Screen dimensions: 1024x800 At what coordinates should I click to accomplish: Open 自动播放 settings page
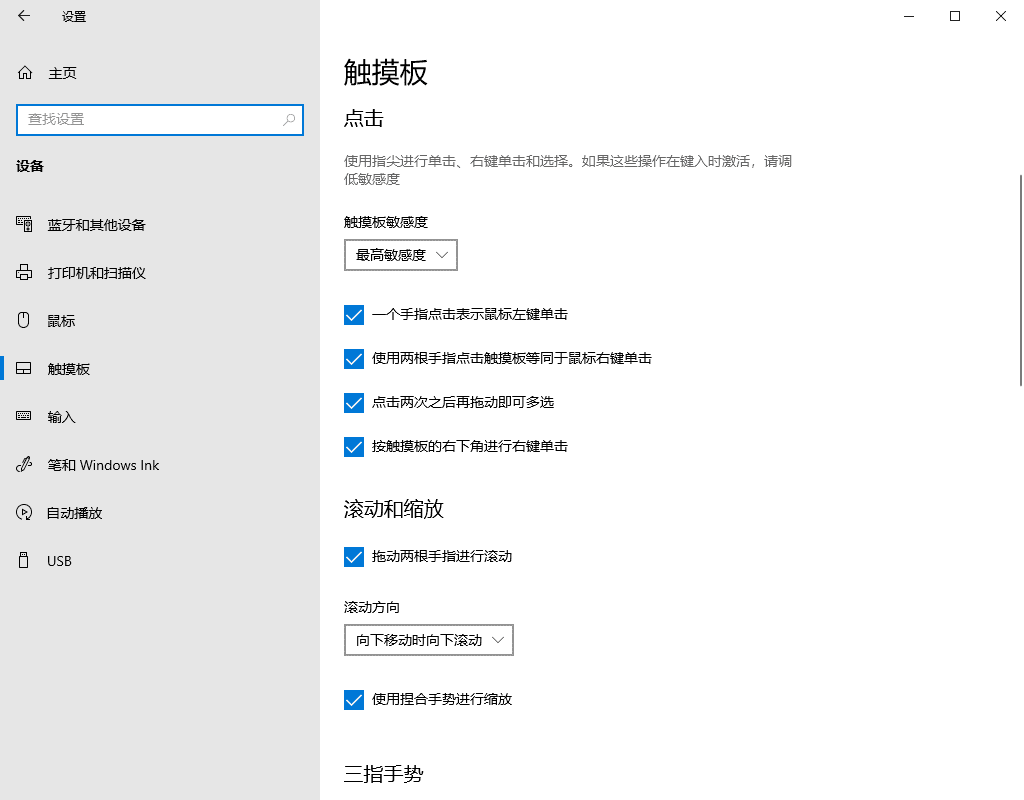[160, 513]
